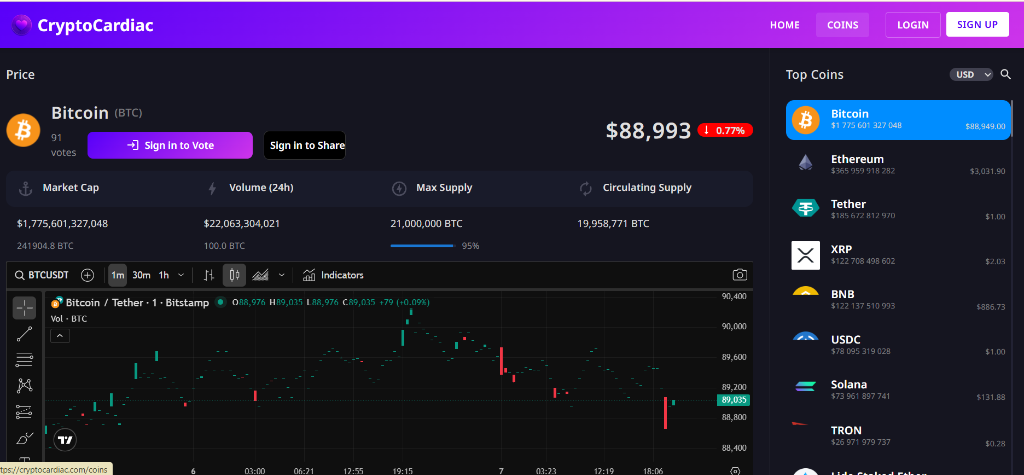
Task: Expand the time interval dropdown arrow
Action: (181, 275)
